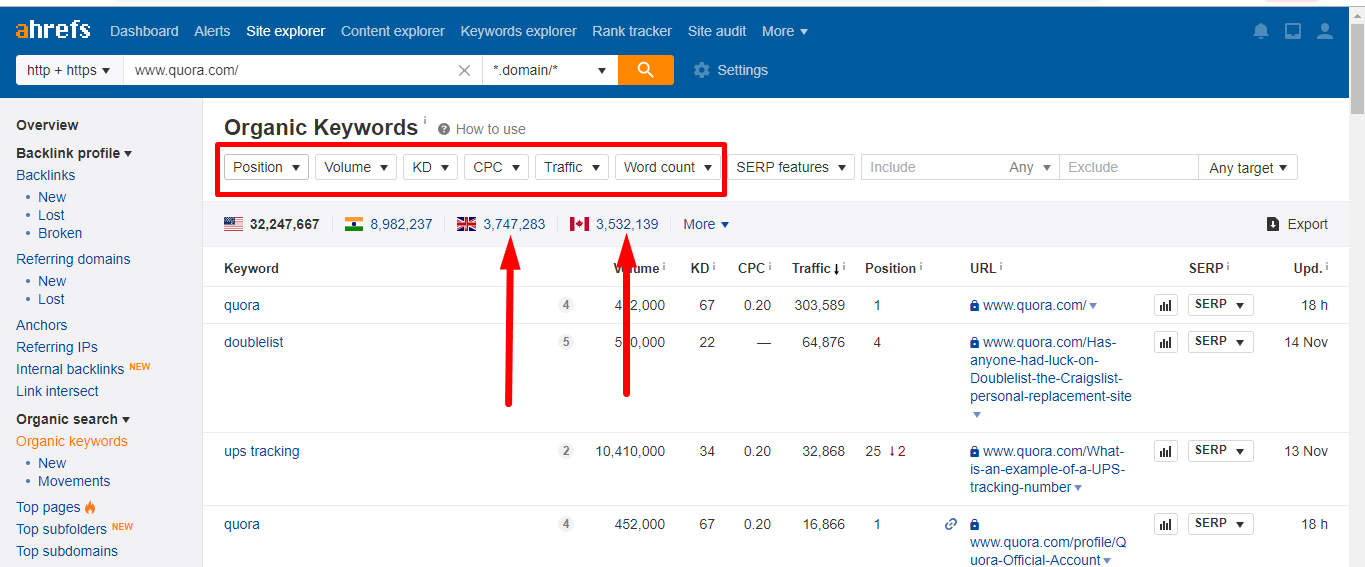Open Rank tracker in top navigation
Image resolution: width=1365 pixels, height=567 pixels.
point(632,31)
